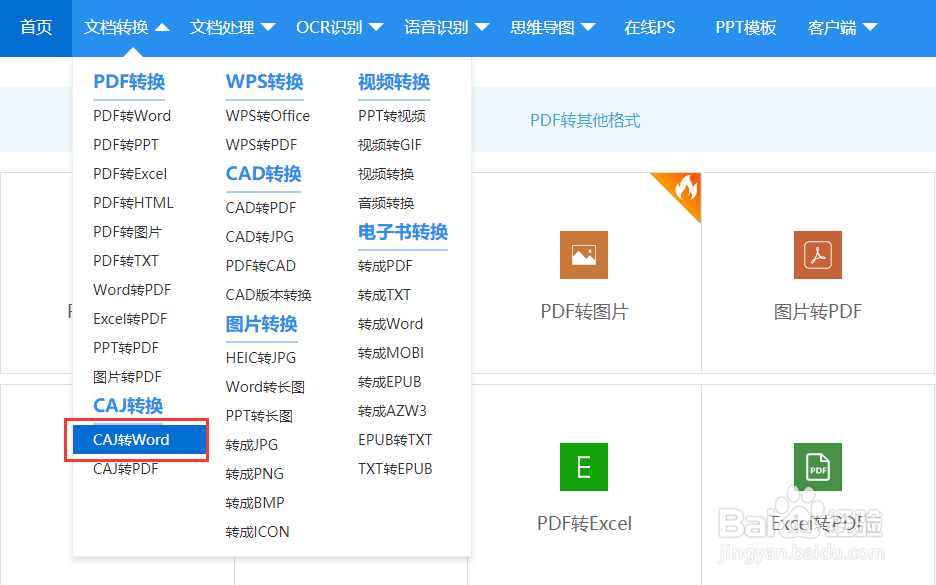This screenshot has height=585, width=936.
Task: Select PPT转长图 menu entry
Action: (258, 416)
